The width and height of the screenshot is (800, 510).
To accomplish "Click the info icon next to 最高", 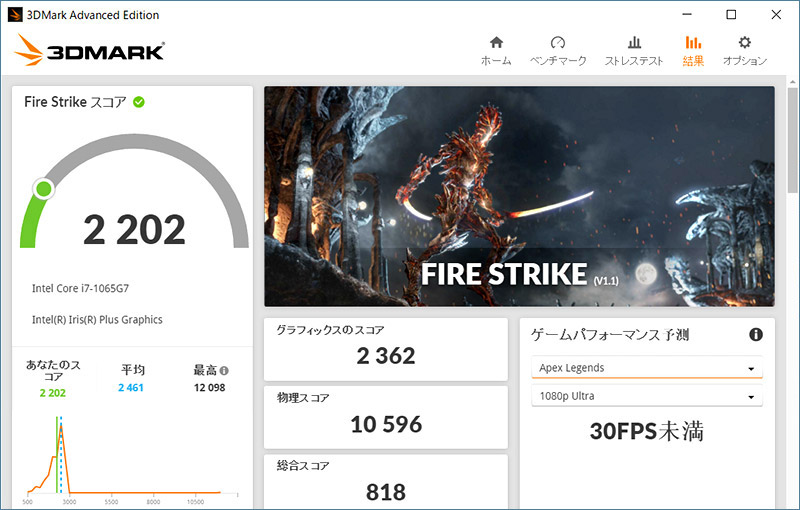I will point(224,371).
